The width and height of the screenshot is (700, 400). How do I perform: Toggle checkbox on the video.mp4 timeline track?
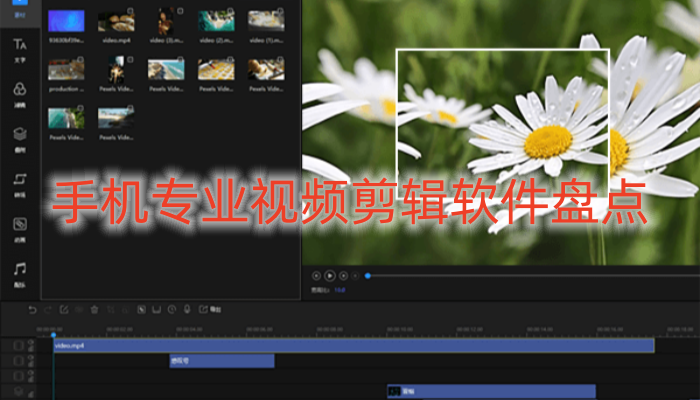click(x=17, y=346)
